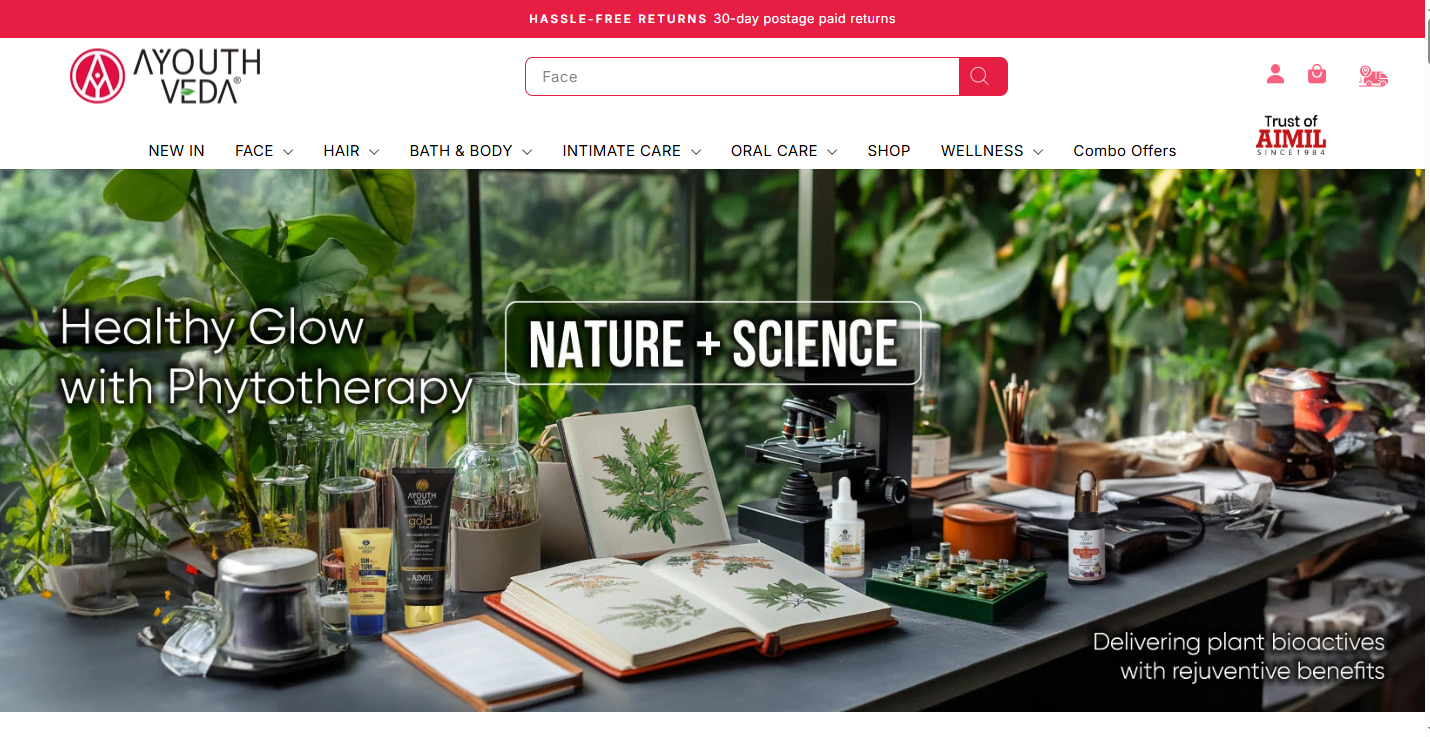
Task: Focus the Face search input field
Action: point(742,77)
